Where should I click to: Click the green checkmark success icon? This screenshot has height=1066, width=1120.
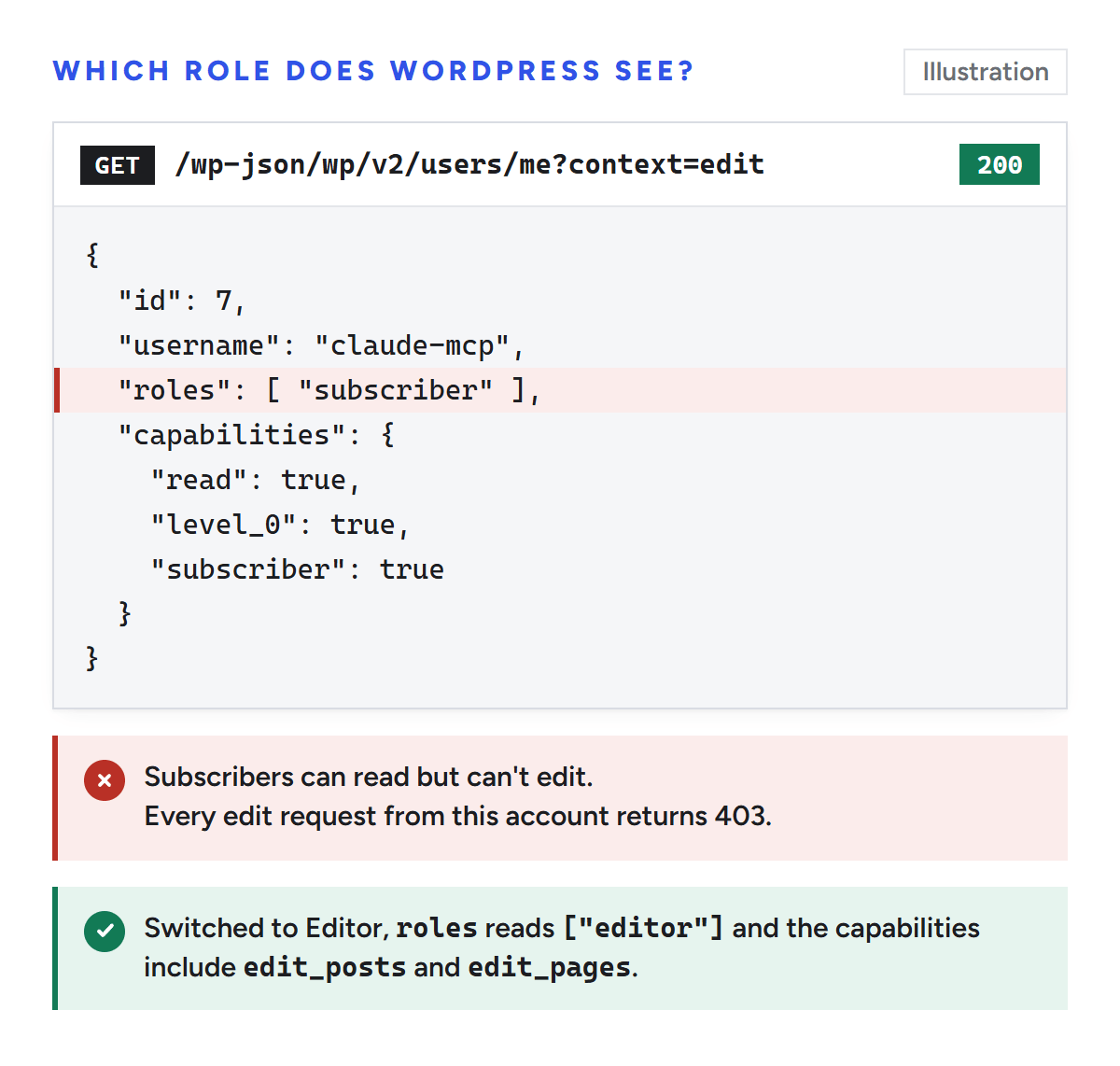tap(105, 931)
